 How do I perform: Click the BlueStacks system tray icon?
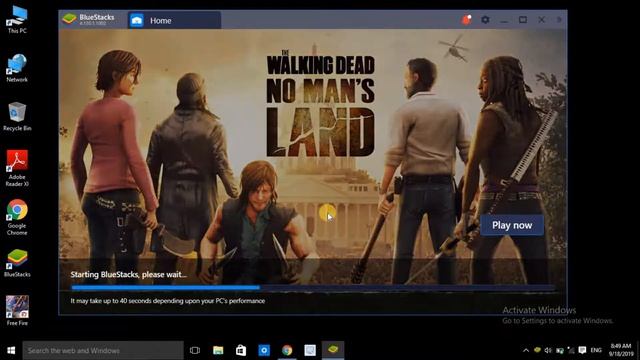pos(537,350)
